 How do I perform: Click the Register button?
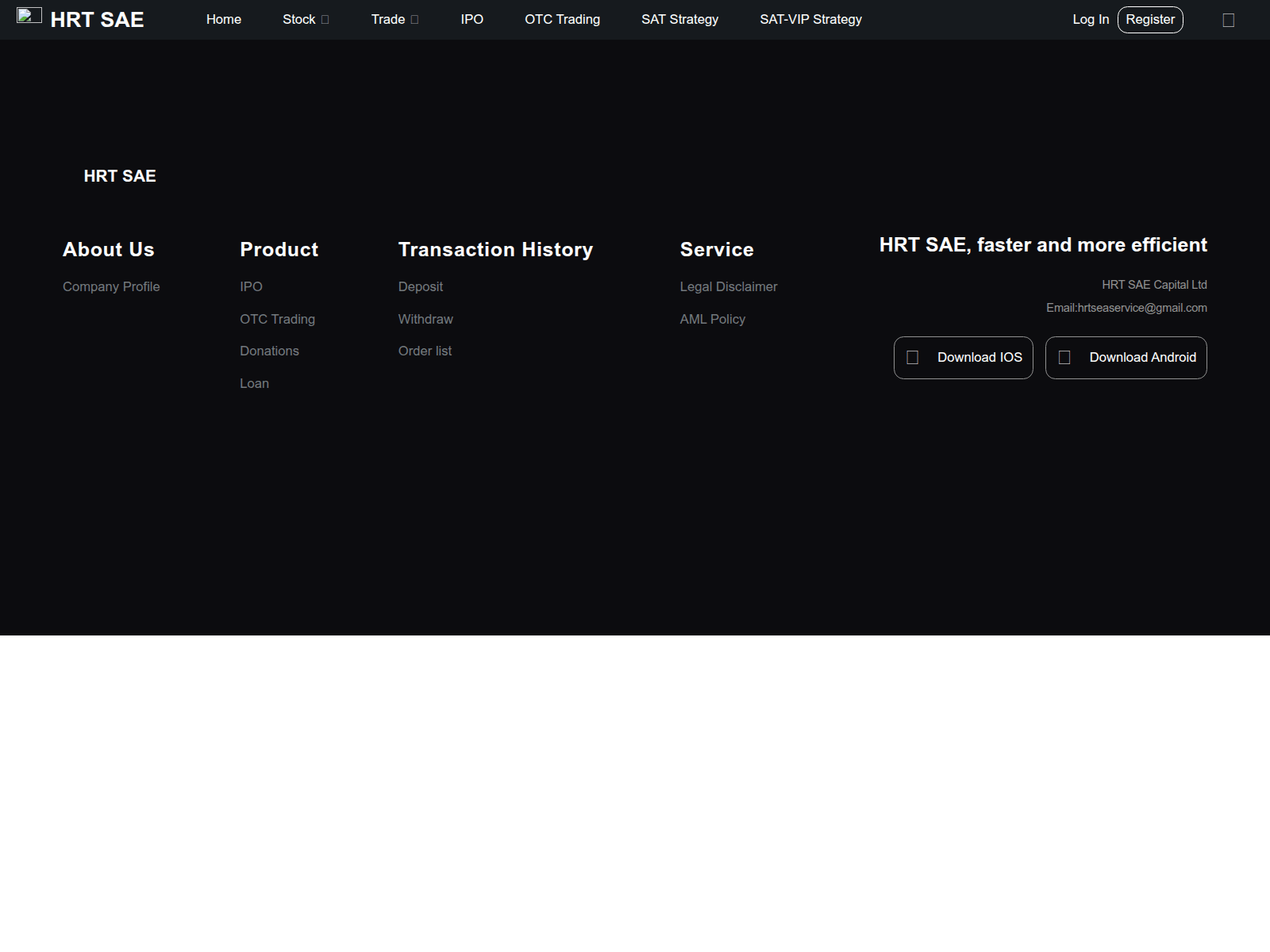[1150, 20]
